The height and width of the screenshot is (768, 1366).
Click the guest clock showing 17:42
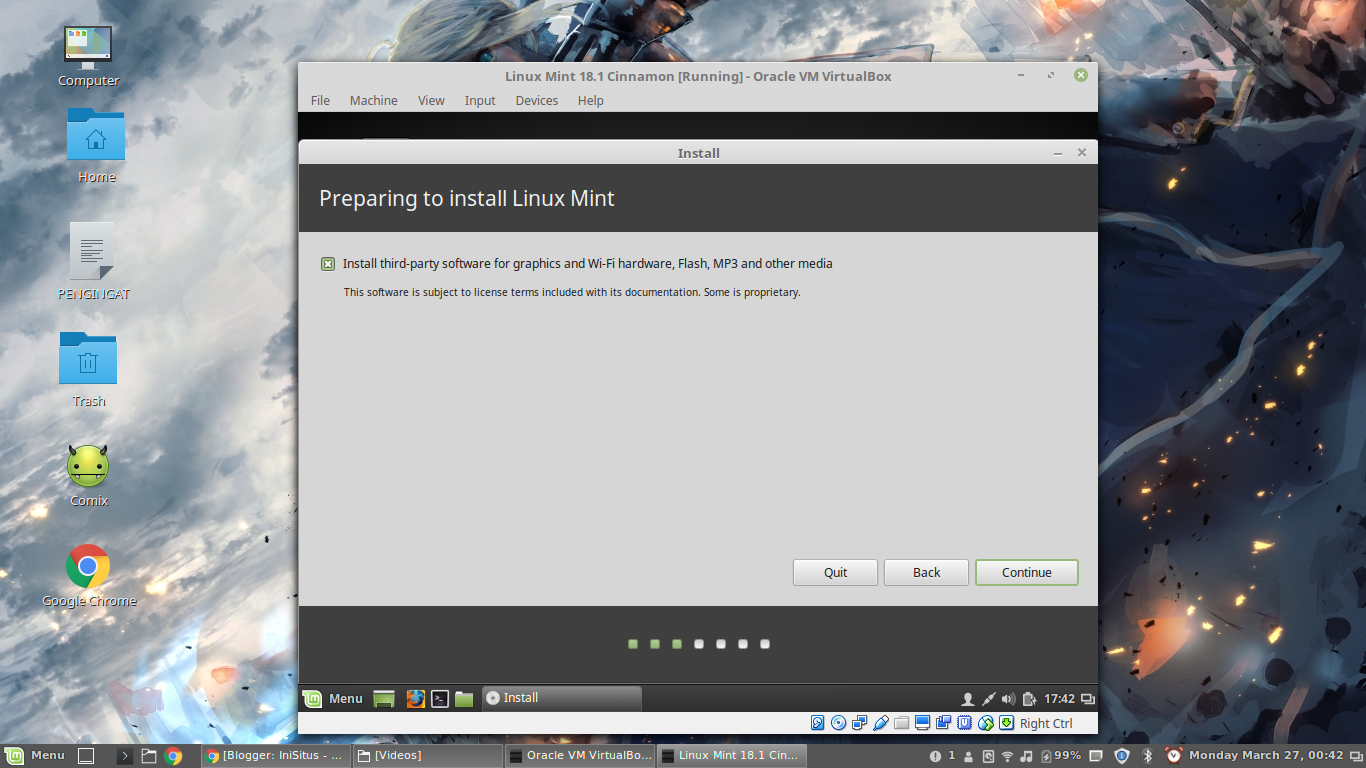coord(1059,699)
